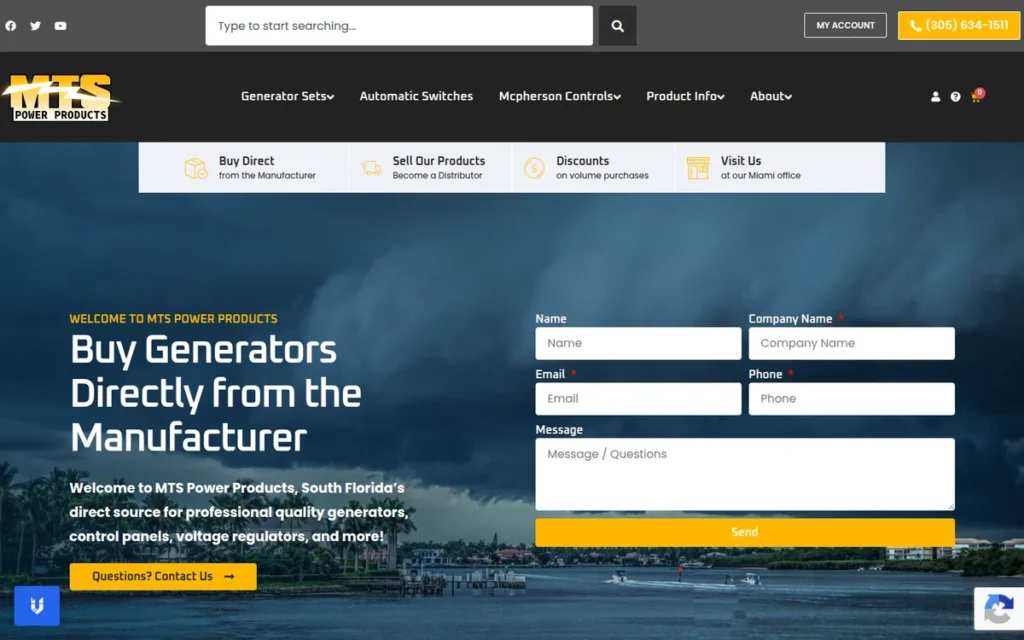Focus the top search input field

click(x=399, y=25)
